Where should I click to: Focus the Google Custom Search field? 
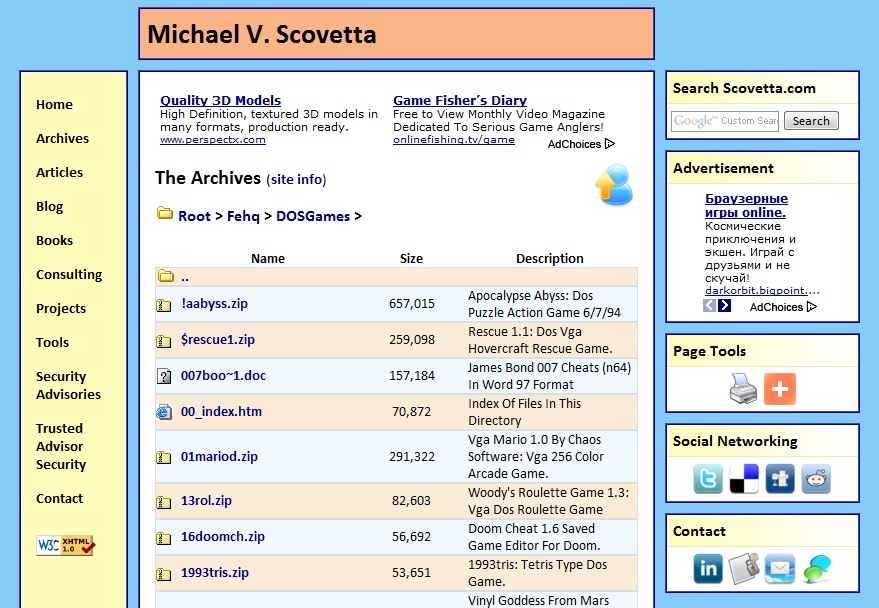tap(725, 121)
